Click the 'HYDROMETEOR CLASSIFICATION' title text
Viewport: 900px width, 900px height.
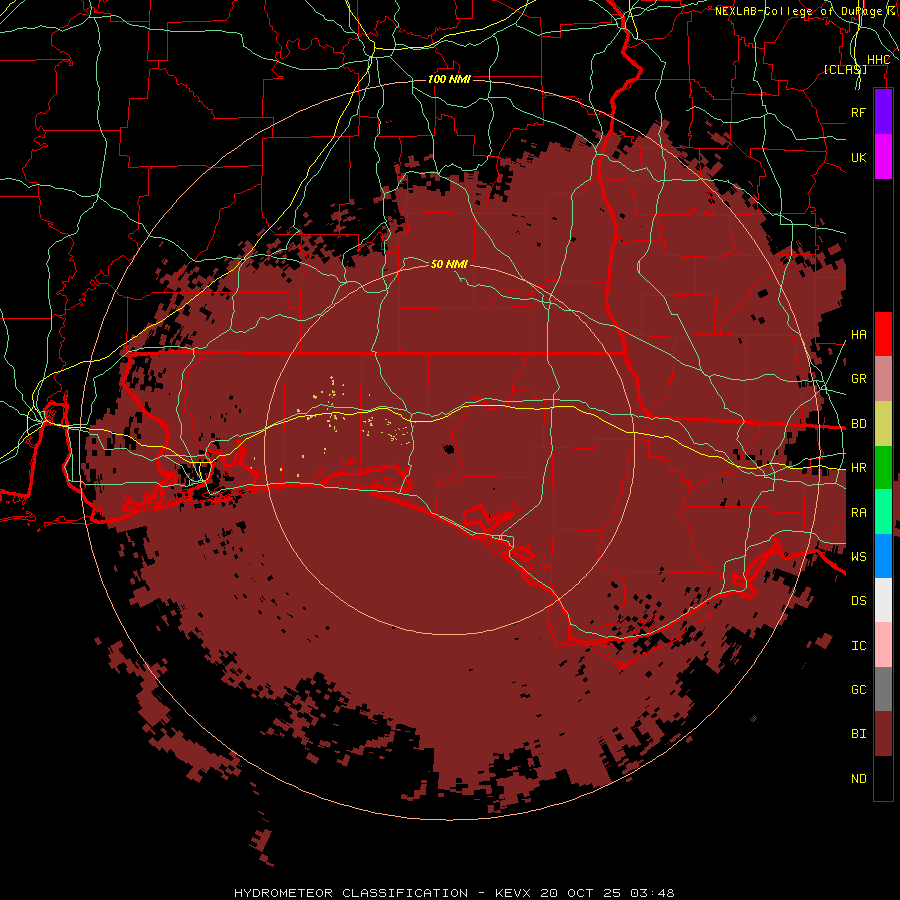click(351, 893)
